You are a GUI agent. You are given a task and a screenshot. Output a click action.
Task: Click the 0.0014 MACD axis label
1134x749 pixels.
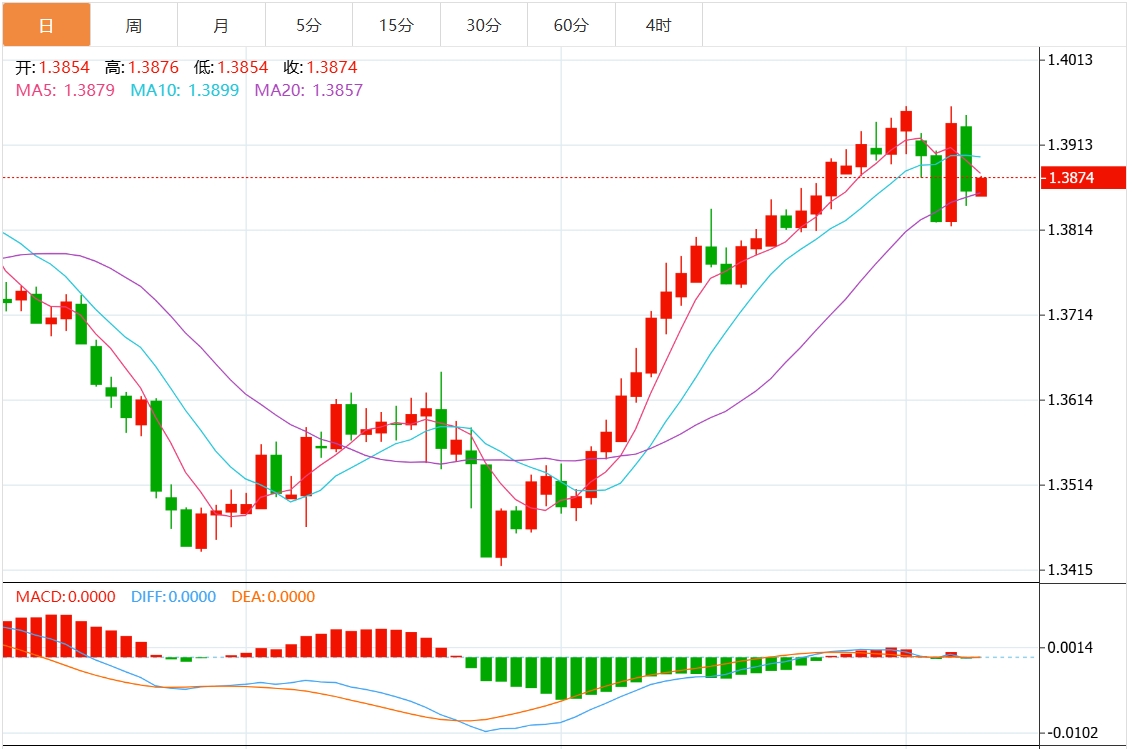pyautogui.click(x=1070, y=648)
